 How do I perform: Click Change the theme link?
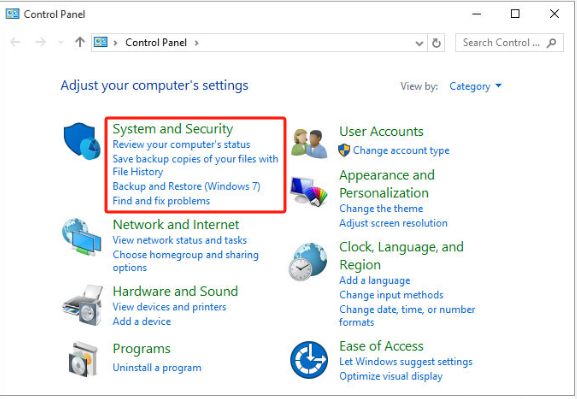pyautogui.click(x=381, y=208)
